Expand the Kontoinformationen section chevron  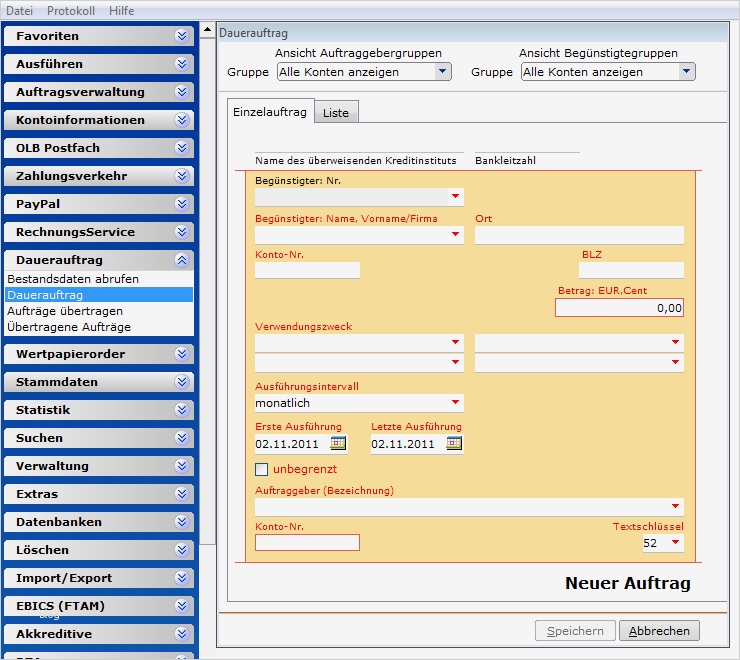click(182, 120)
